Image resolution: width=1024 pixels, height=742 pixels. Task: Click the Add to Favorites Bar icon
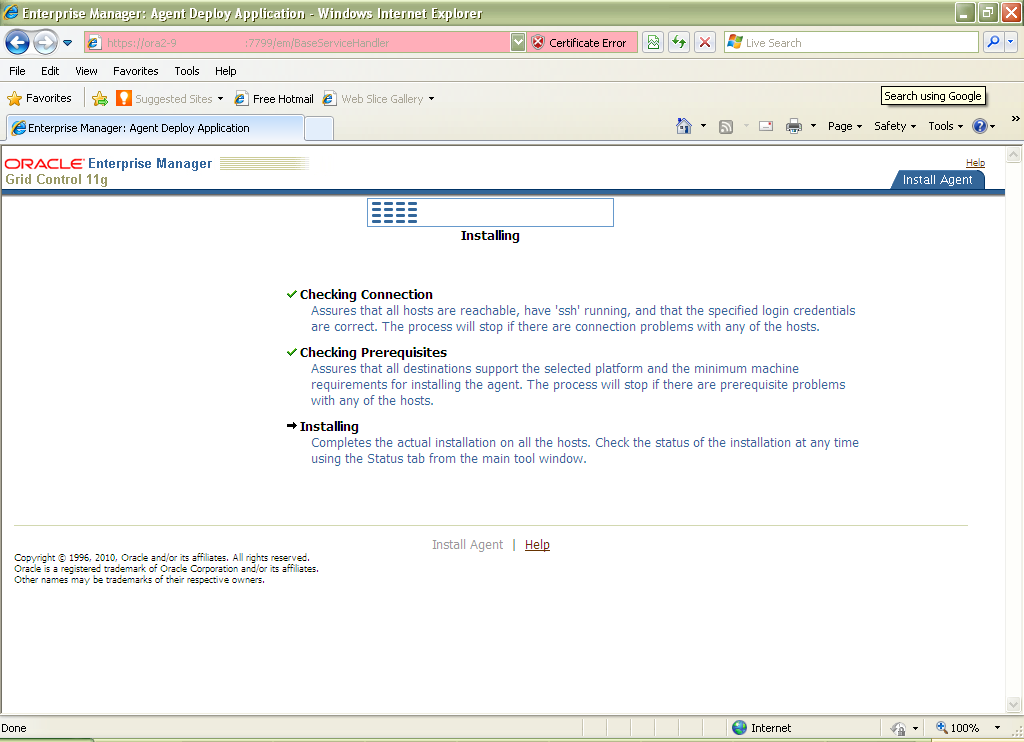click(100, 99)
